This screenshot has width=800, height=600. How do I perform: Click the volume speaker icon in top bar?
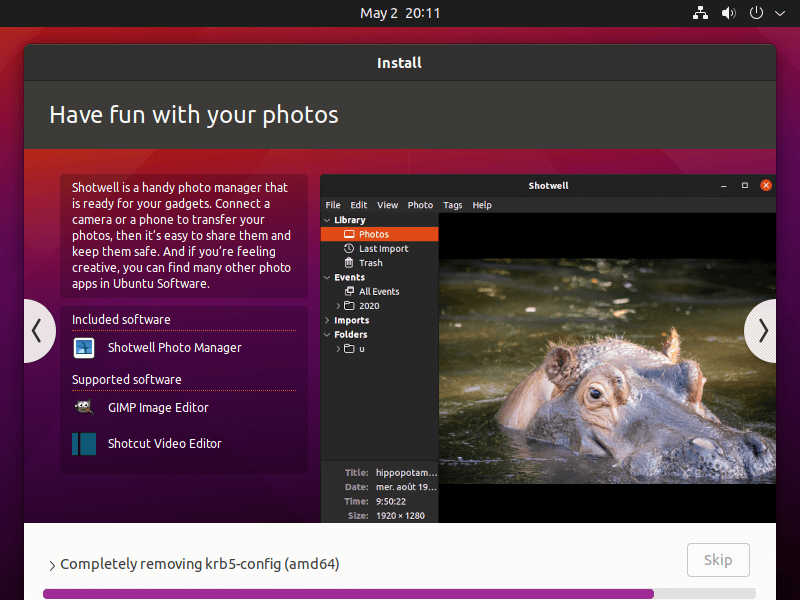click(x=728, y=13)
